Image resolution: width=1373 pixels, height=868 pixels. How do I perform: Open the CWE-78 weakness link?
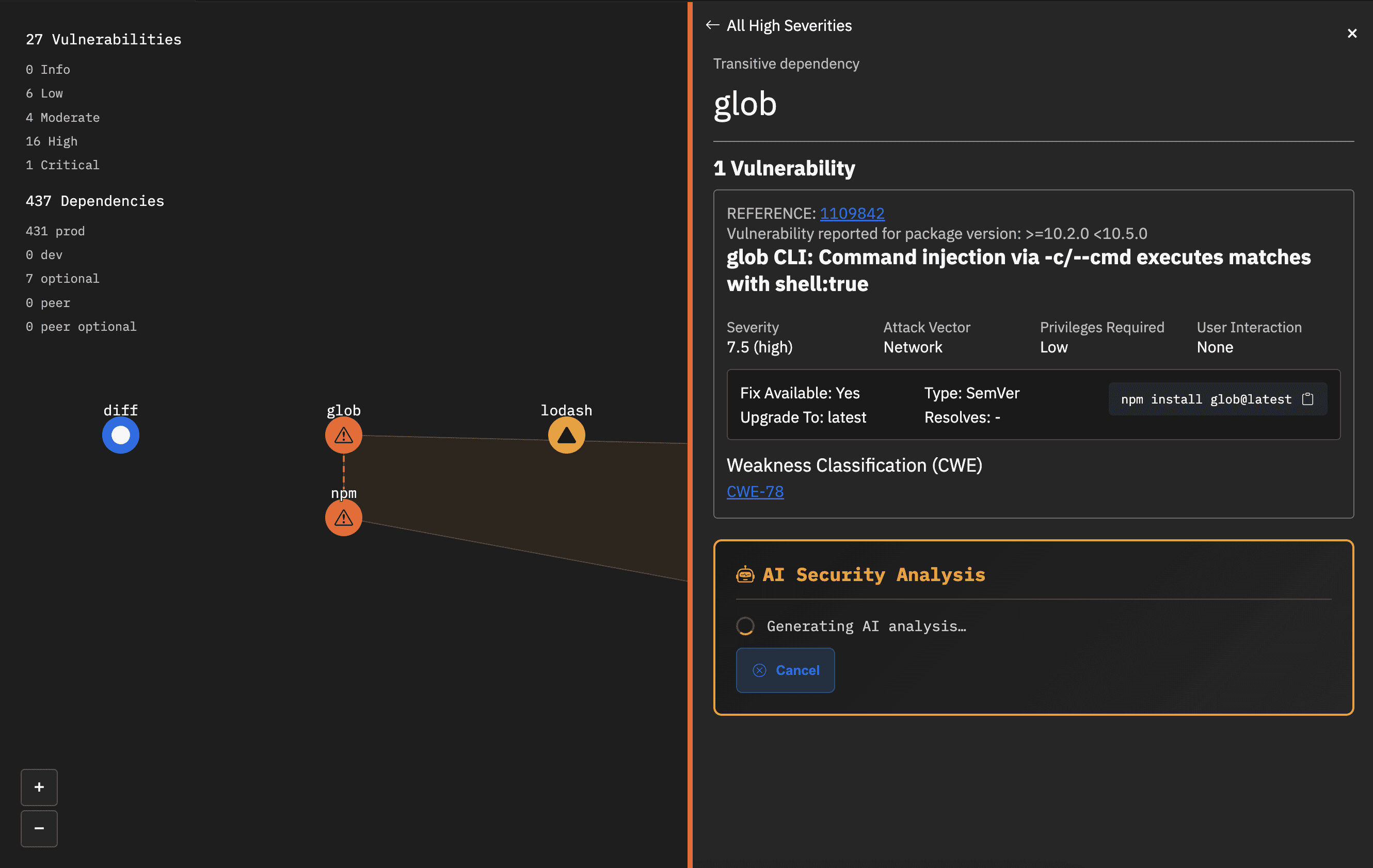pyautogui.click(x=754, y=491)
